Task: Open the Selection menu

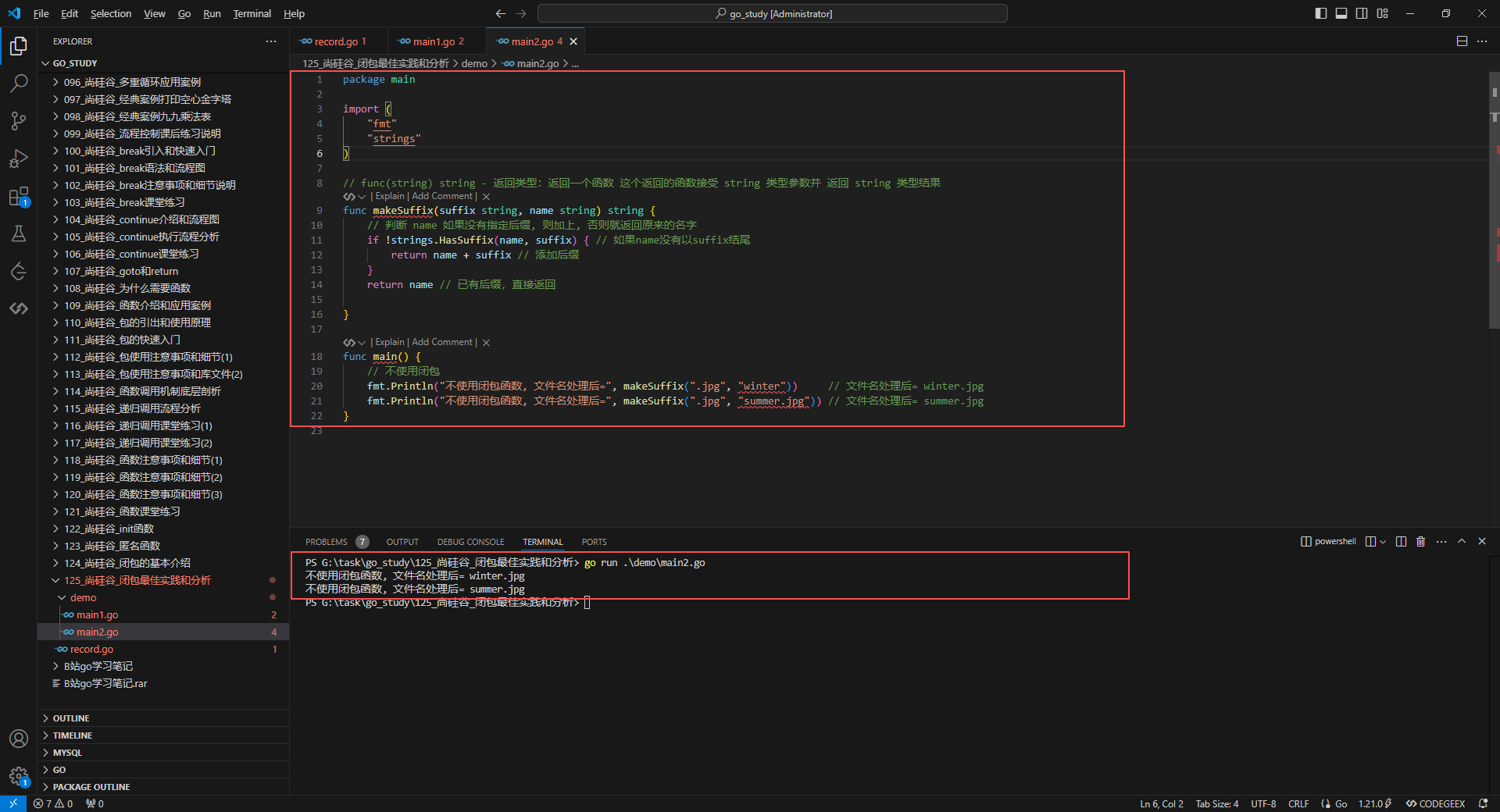Action: (x=111, y=13)
